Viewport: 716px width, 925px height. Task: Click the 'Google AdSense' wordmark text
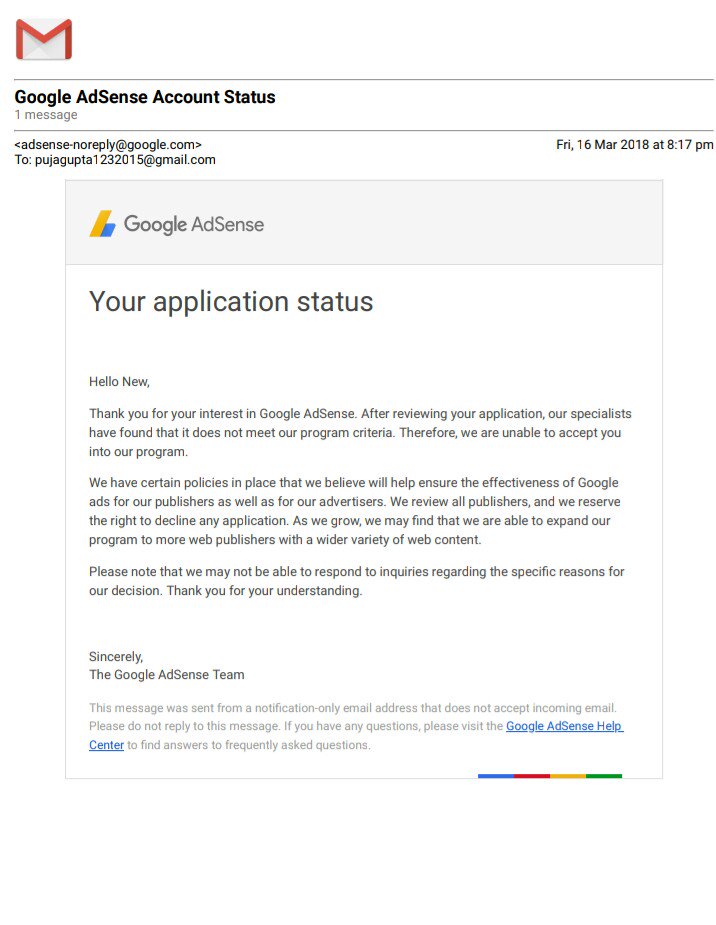[x=194, y=224]
